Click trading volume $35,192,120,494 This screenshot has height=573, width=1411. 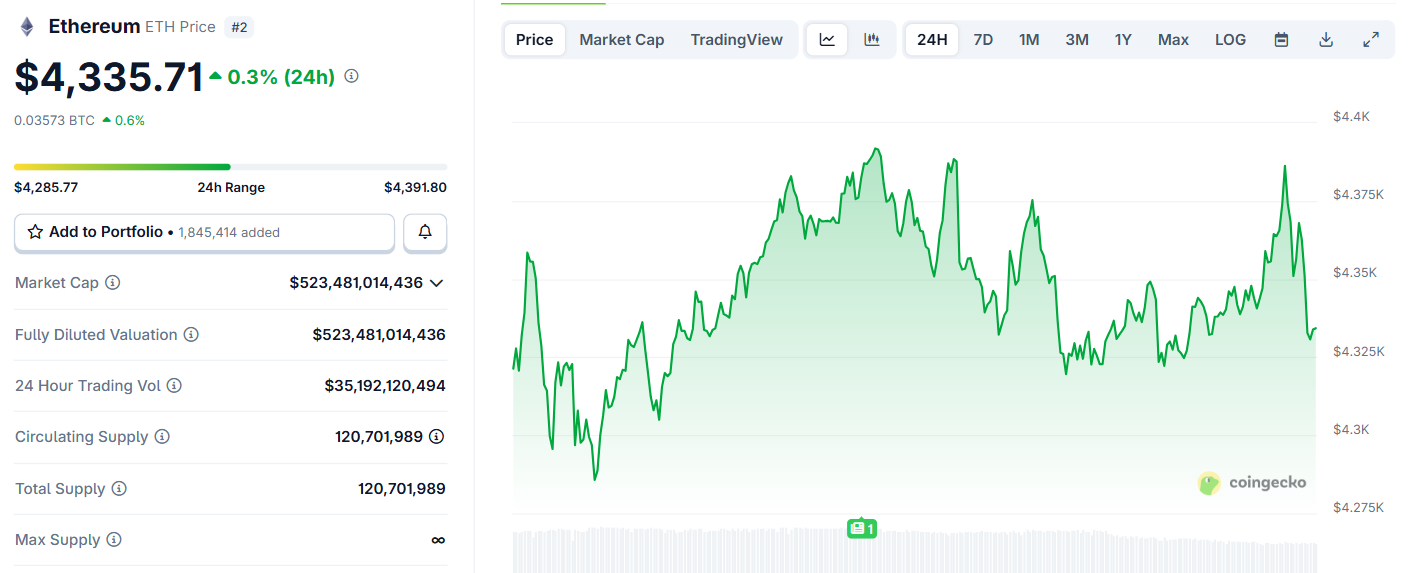click(385, 386)
